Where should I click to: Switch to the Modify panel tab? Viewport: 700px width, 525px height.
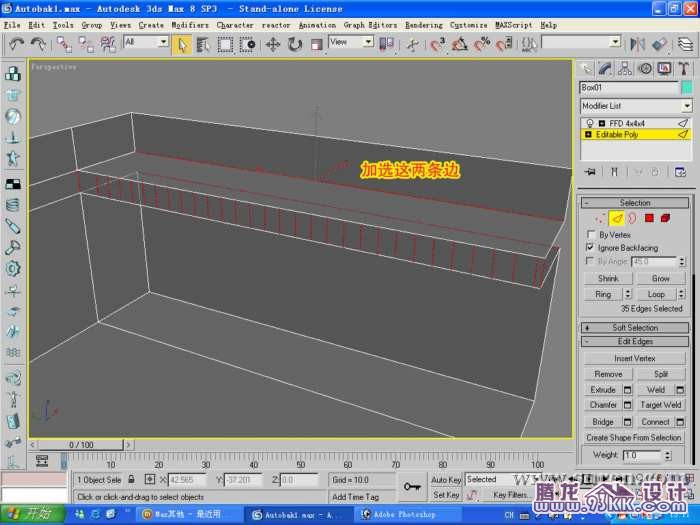click(x=605, y=69)
